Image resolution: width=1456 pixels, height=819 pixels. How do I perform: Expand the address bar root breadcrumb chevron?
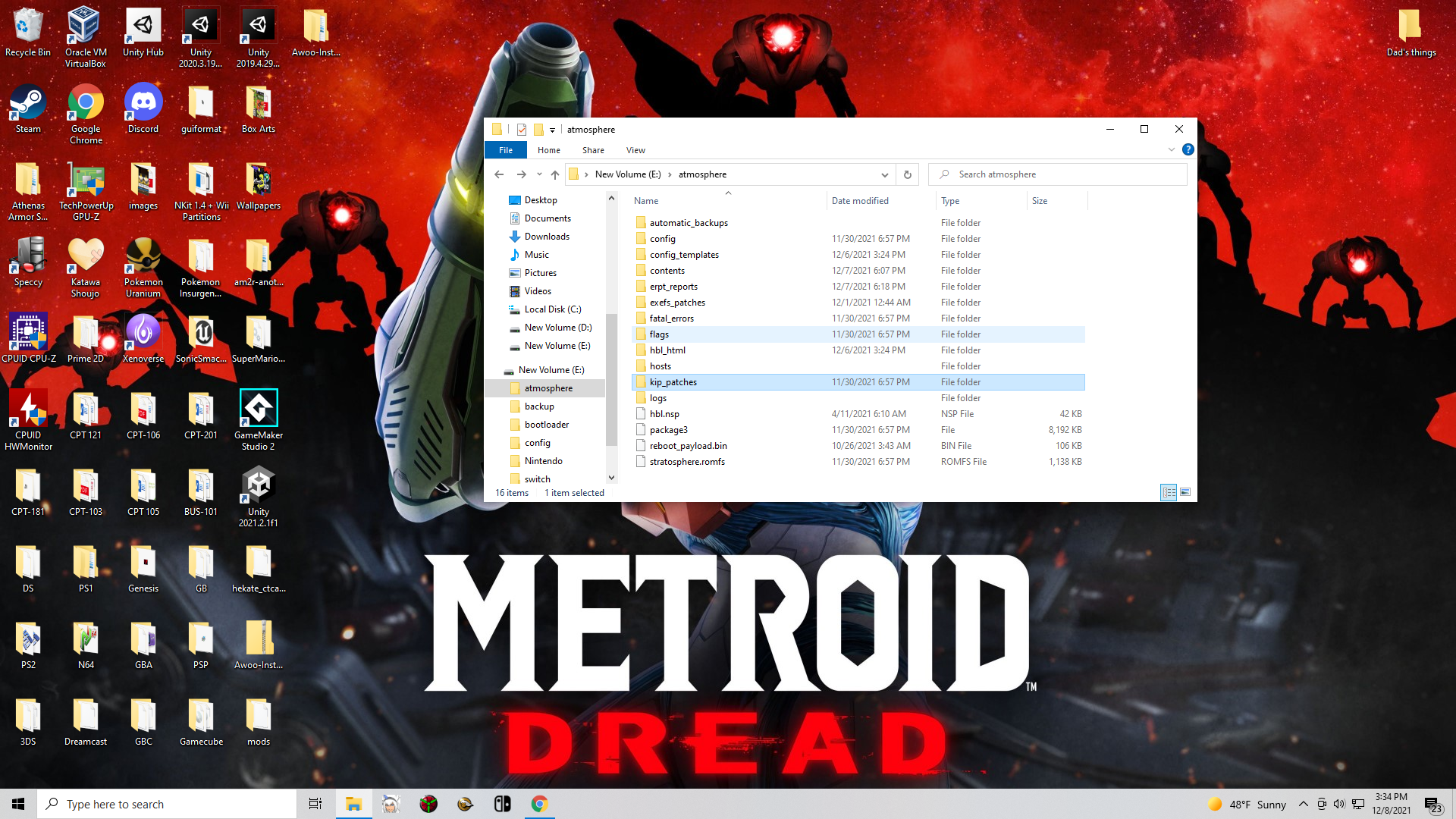coord(586,174)
